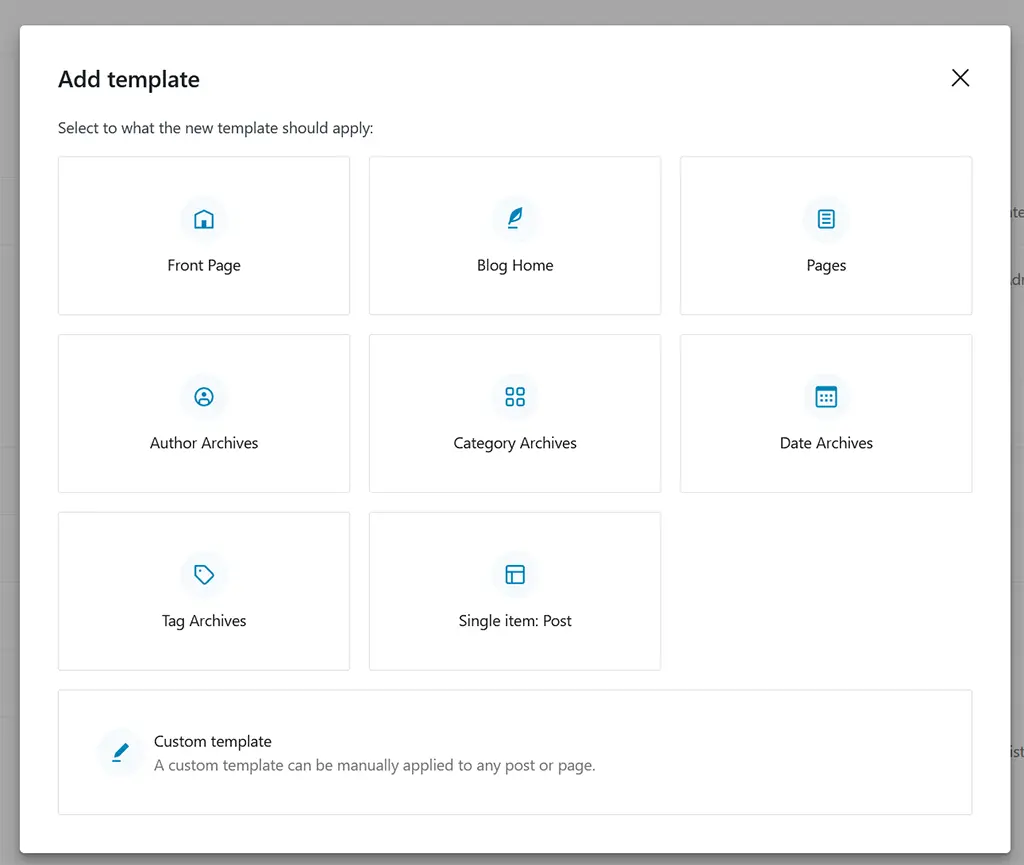This screenshot has height=865, width=1024.
Task: Pick the Tag Archives text label
Action: (204, 621)
